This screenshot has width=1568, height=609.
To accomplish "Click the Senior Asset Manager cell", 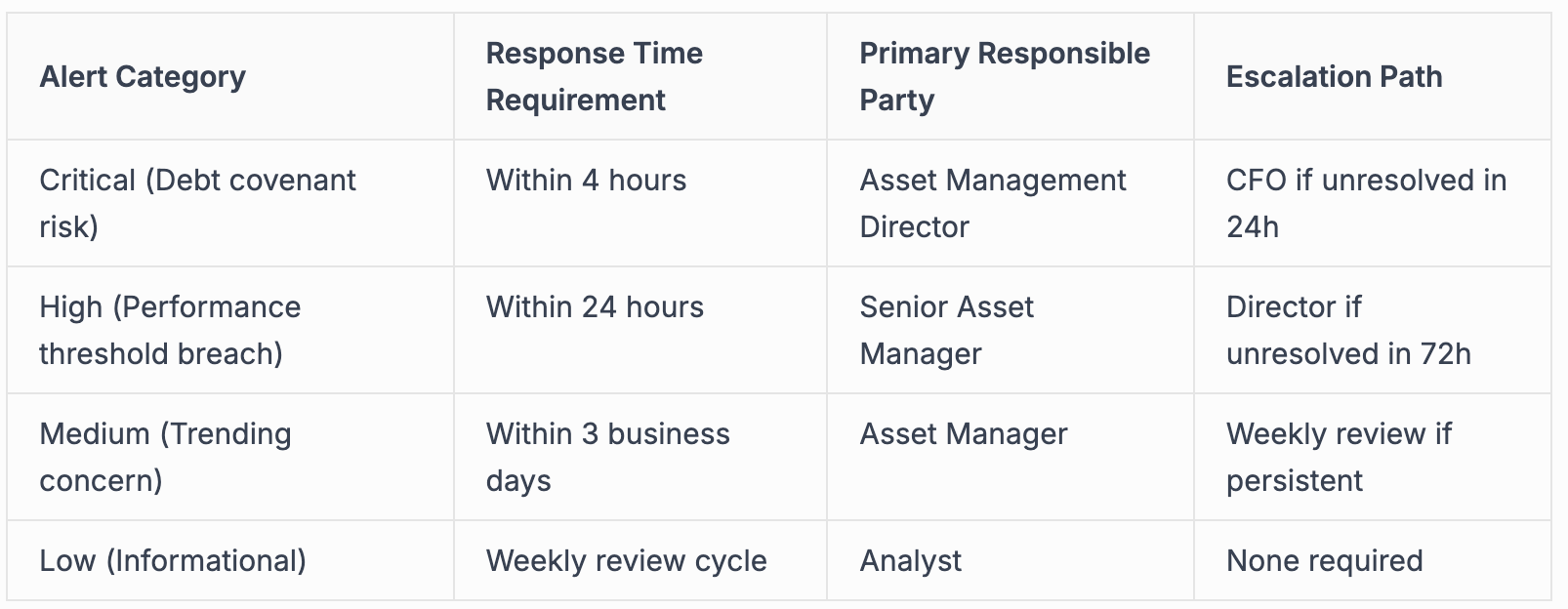I will (946, 330).
